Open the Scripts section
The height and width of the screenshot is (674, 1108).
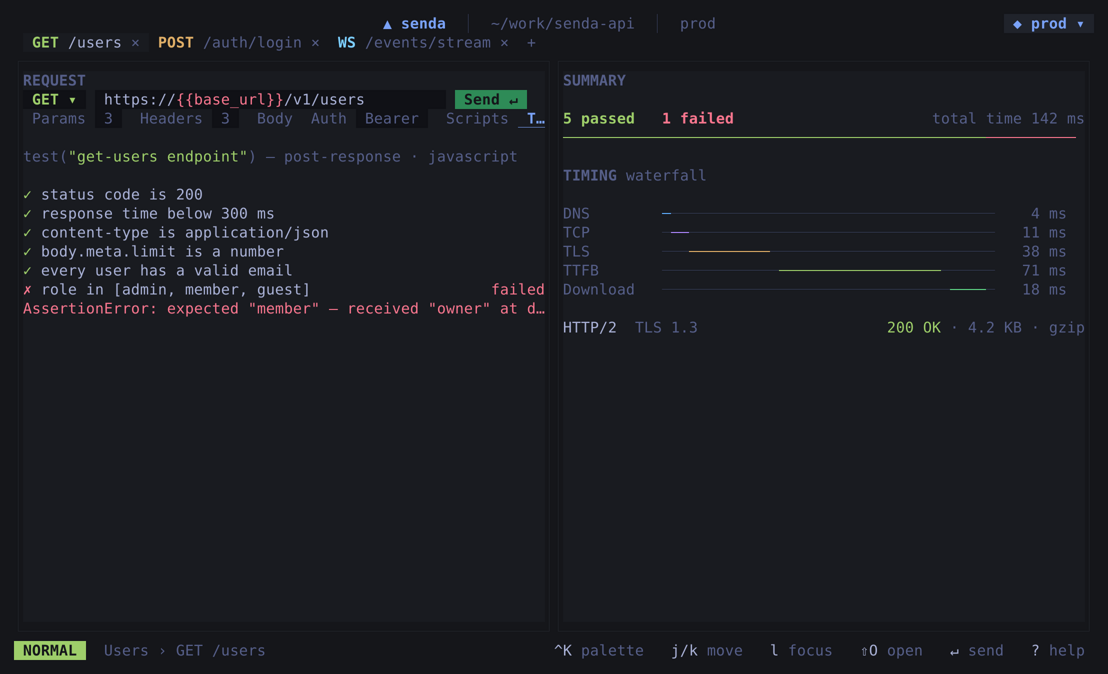coord(477,119)
